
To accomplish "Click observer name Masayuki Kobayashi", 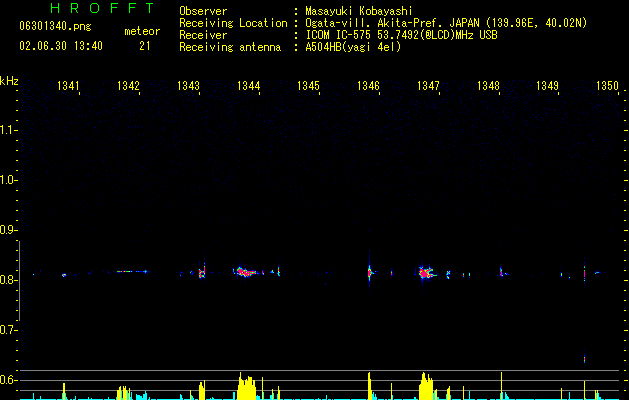I will (359, 11).
